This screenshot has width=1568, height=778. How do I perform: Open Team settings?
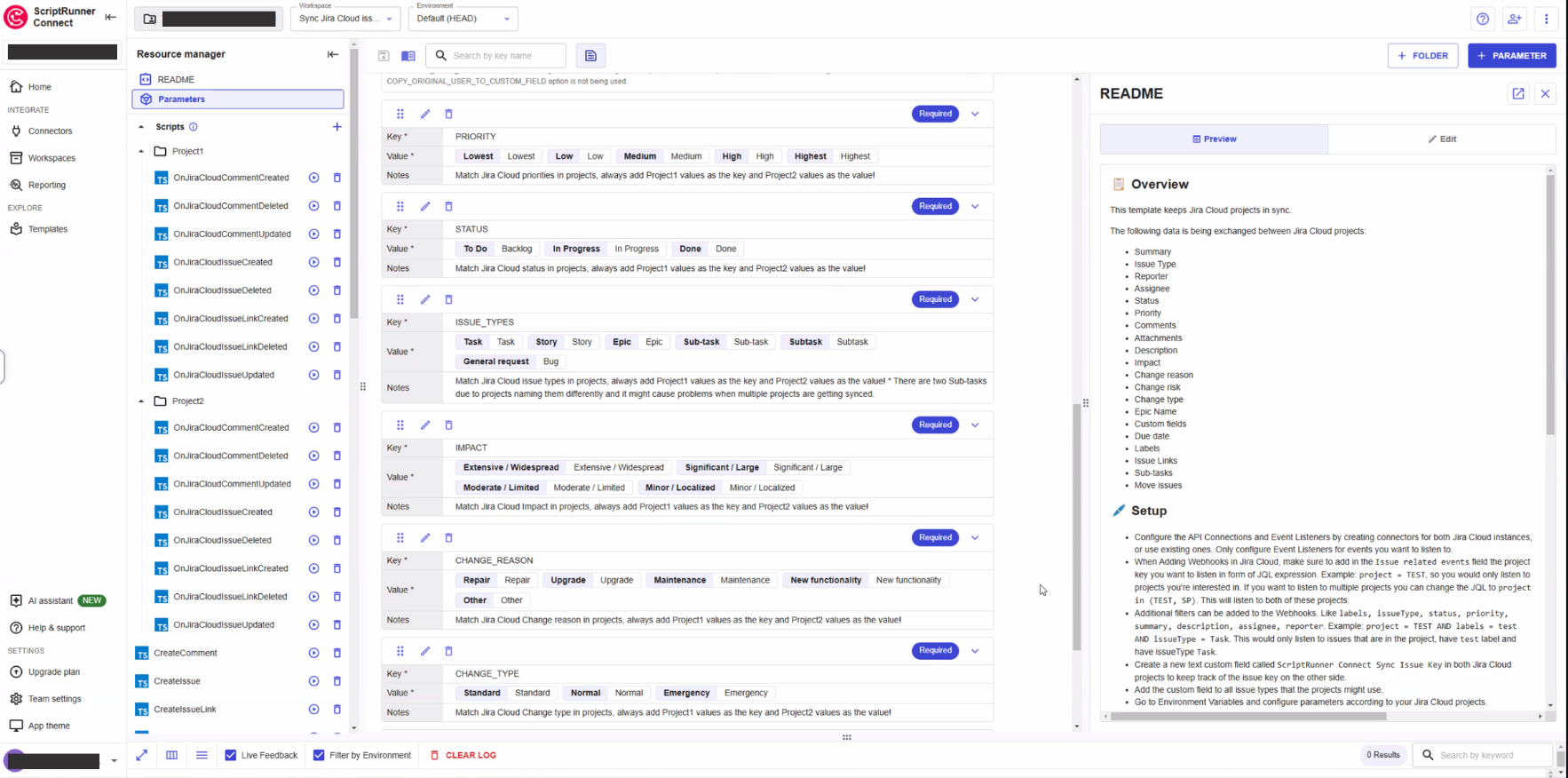pyautogui.click(x=54, y=699)
